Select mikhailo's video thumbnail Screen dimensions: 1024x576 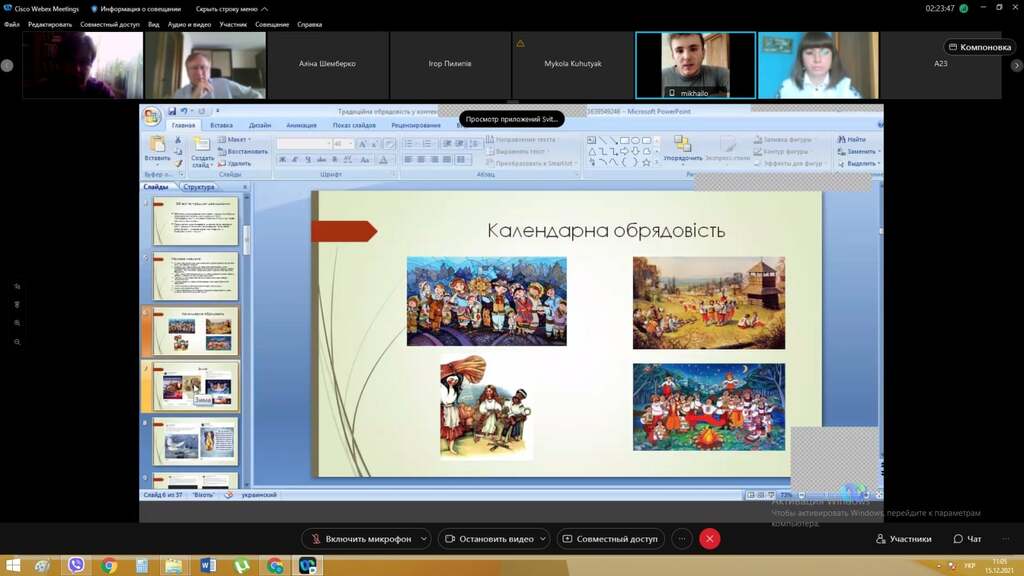pos(695,65)
